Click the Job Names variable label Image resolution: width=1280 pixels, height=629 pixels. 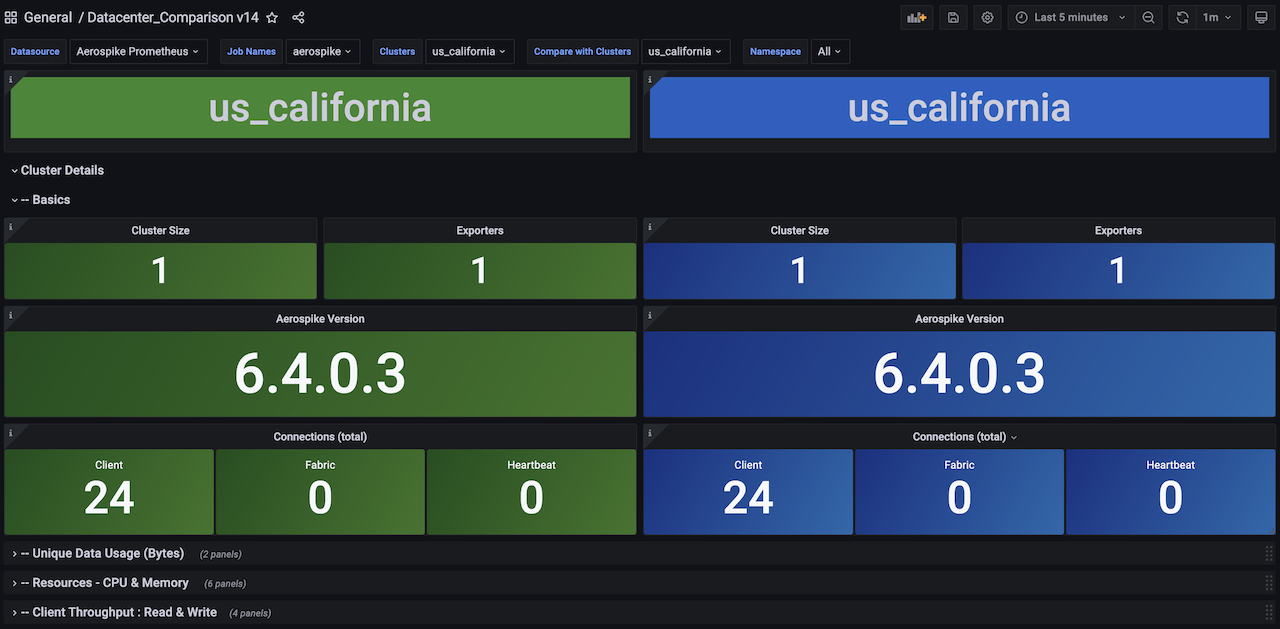tap(252, 51)
